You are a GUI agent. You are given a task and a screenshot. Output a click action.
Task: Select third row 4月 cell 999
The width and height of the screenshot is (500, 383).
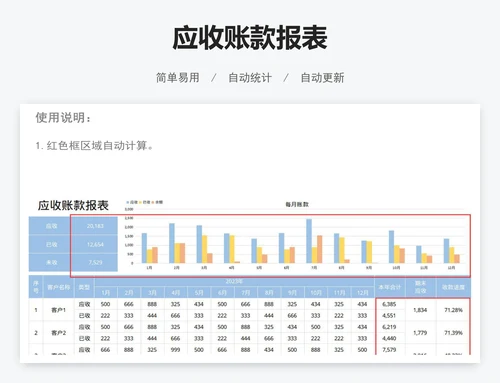176,350
